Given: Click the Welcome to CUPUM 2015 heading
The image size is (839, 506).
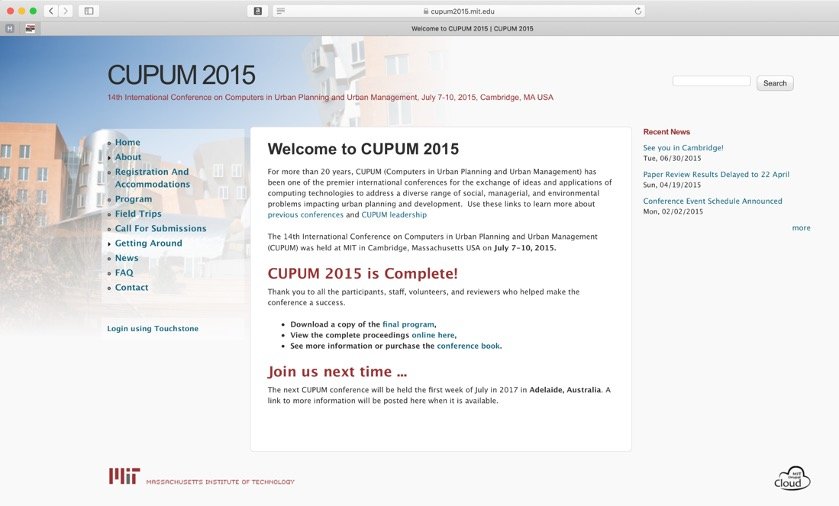Looking at the screenshot, I should click(x=363, y=149).
